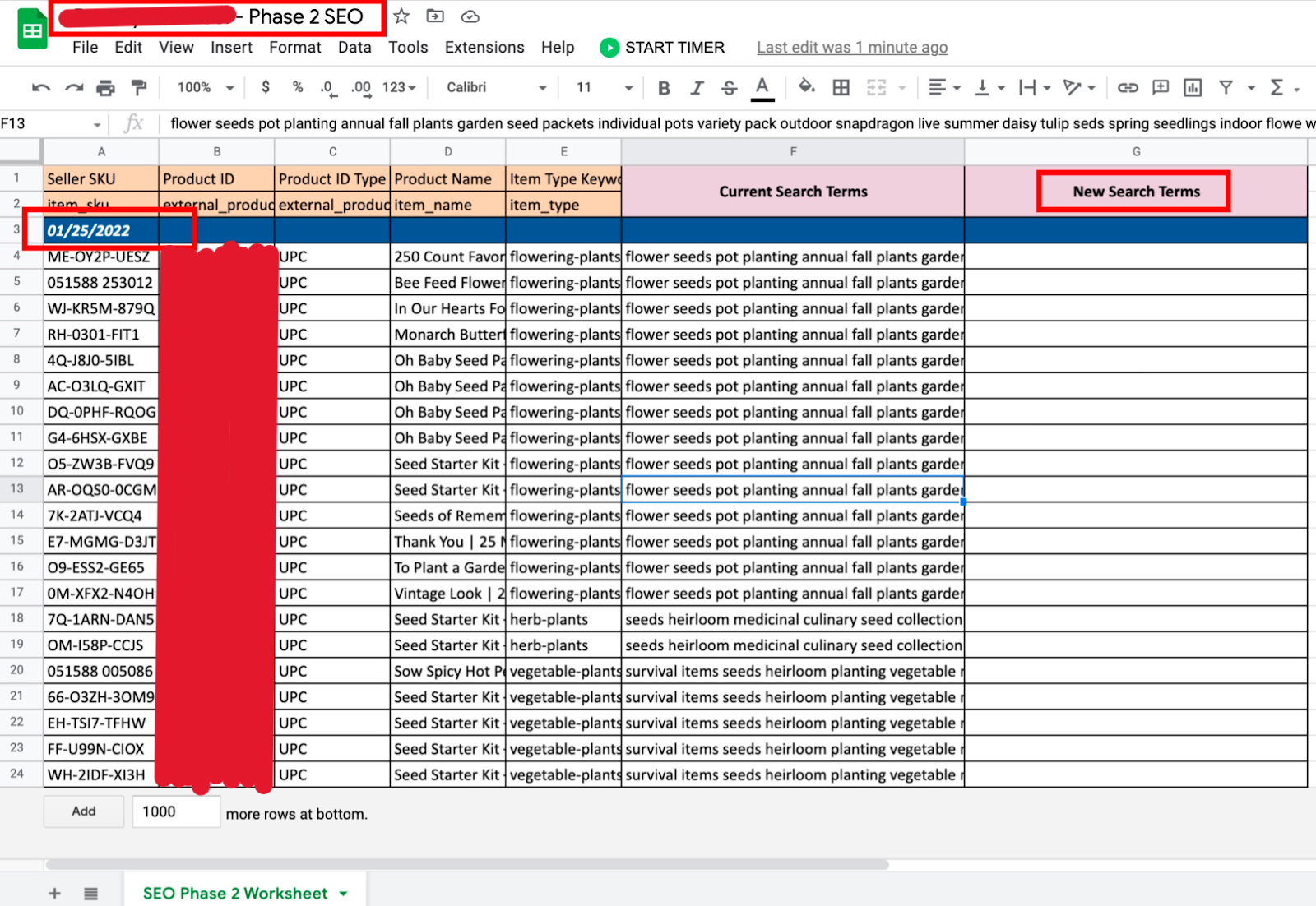Viewport: 1316px width, 906px height.
Task: Select column G header
Action: click(x=1136, y=151)
